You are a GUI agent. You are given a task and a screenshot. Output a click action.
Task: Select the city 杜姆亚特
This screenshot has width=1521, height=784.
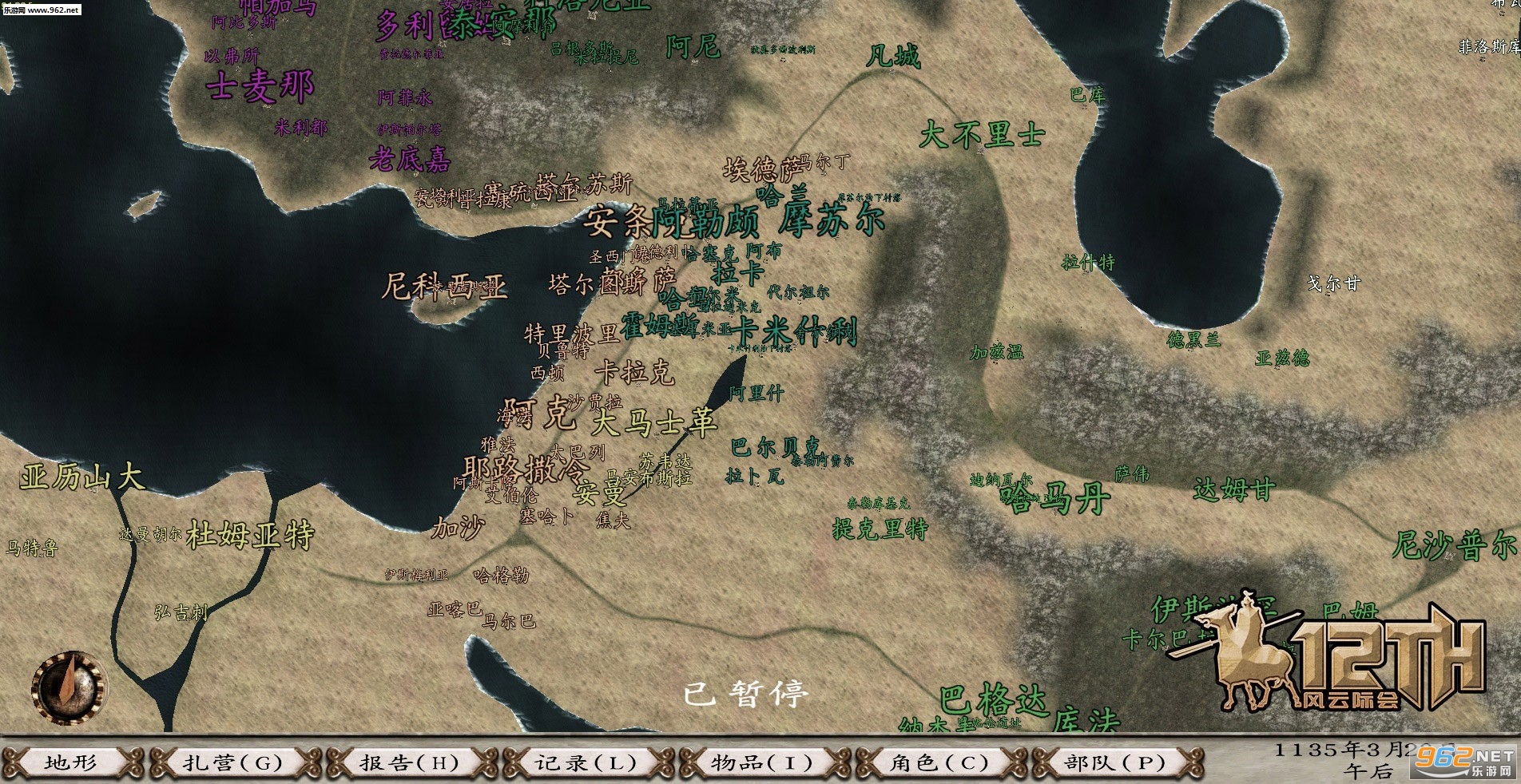click(x=250, y=535)
